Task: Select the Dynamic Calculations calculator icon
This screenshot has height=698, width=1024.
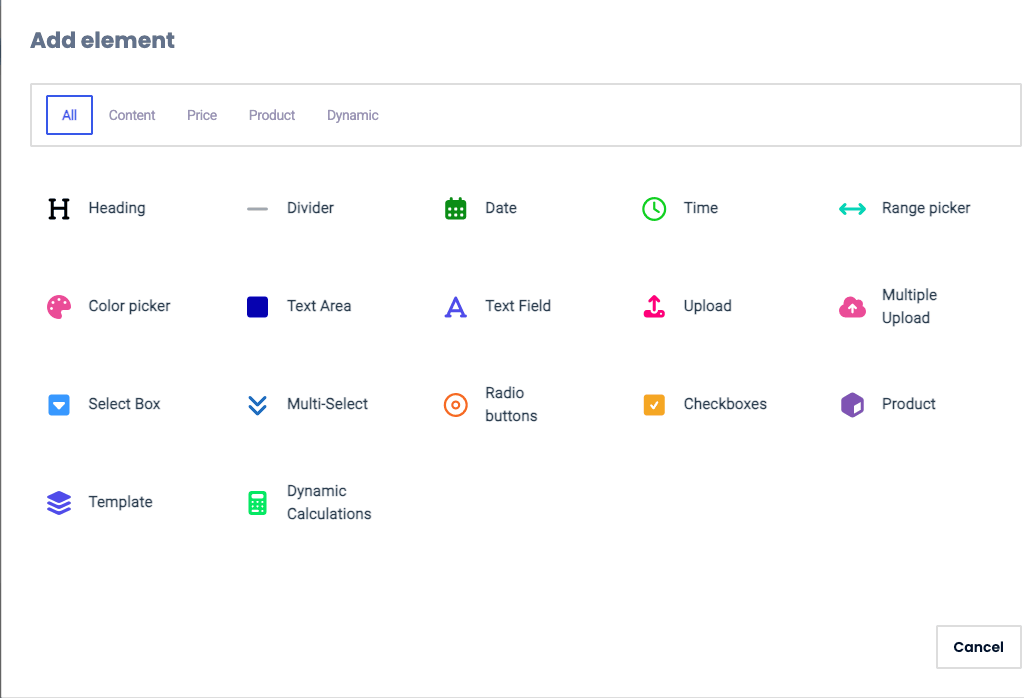Action: [257, 503]
